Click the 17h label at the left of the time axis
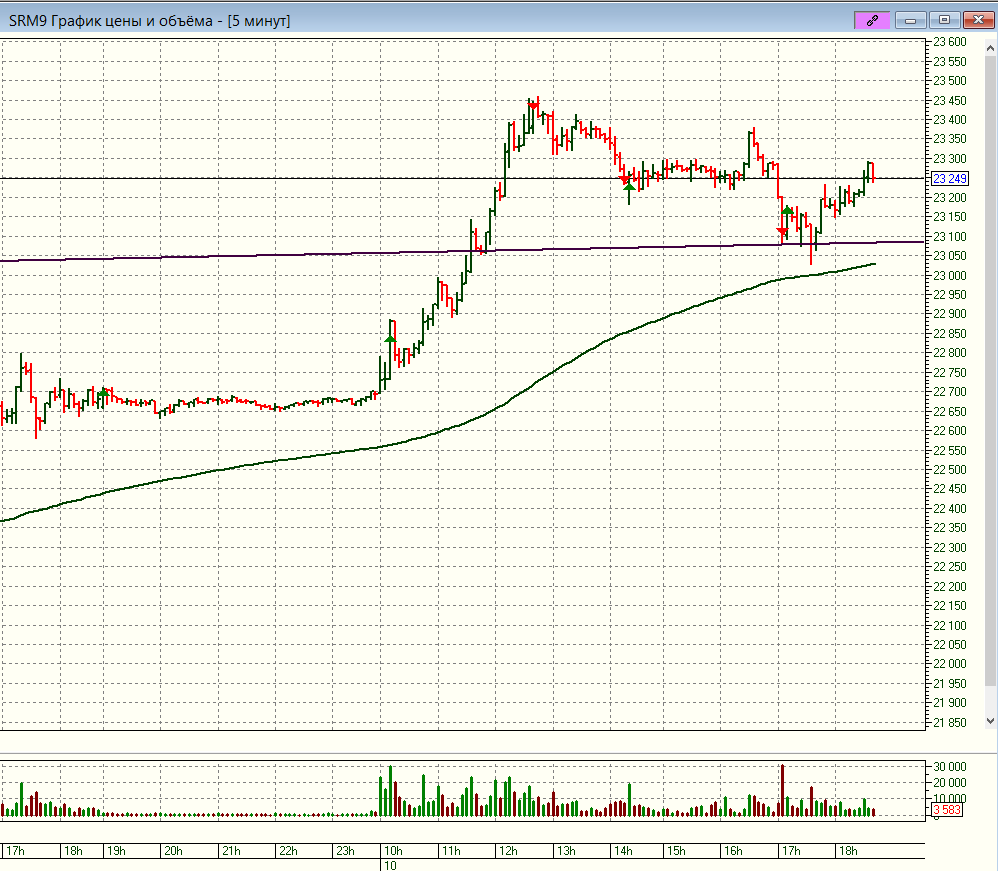 tap(15, 851)
